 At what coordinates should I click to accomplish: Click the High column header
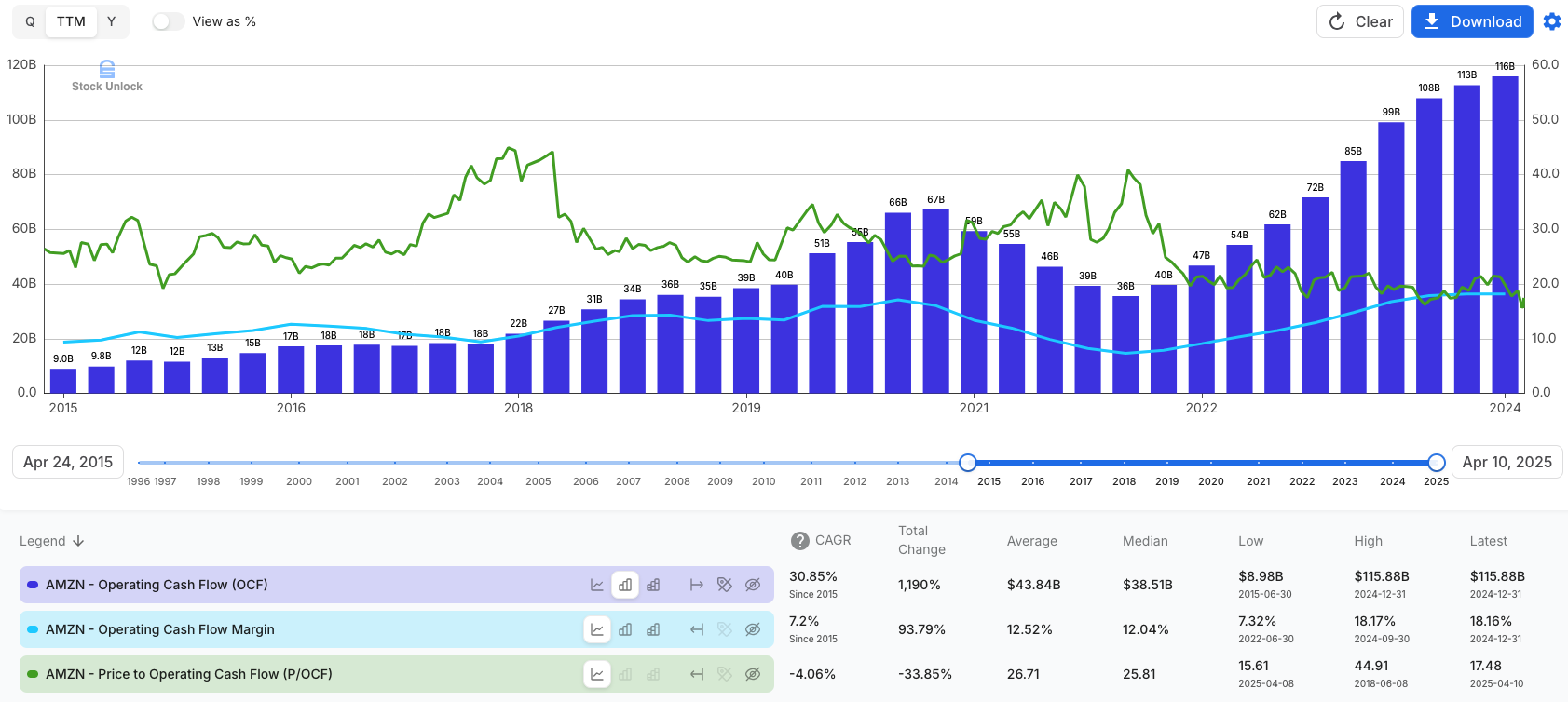[1368, 541]
